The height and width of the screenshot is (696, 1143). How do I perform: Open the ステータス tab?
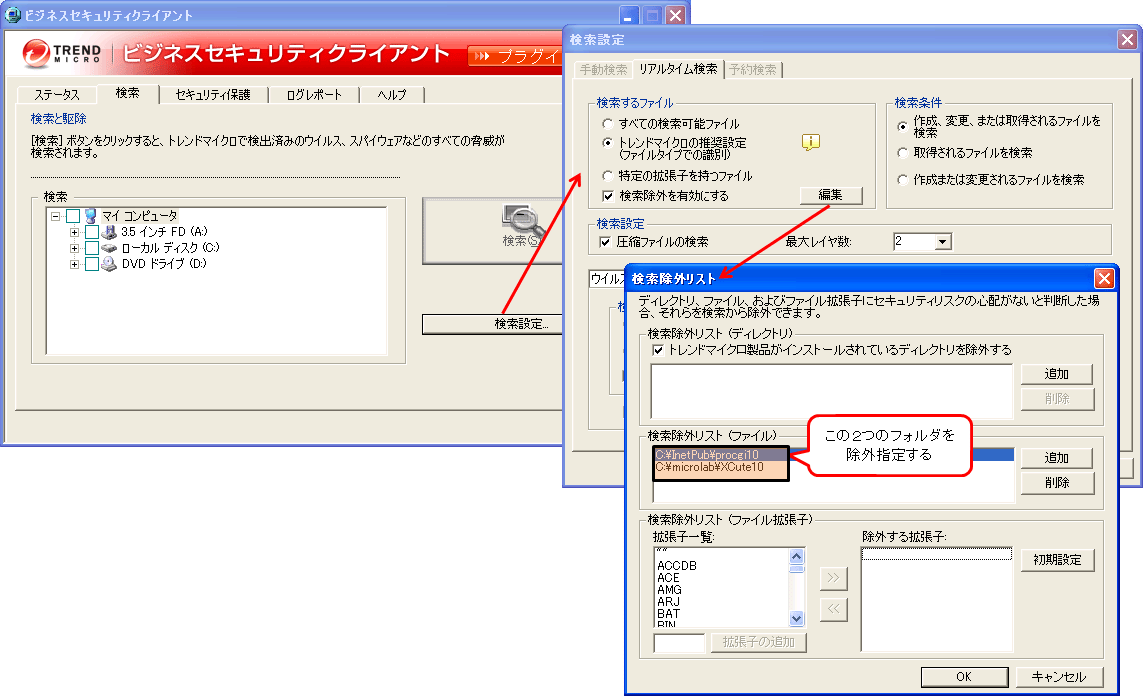56,95
